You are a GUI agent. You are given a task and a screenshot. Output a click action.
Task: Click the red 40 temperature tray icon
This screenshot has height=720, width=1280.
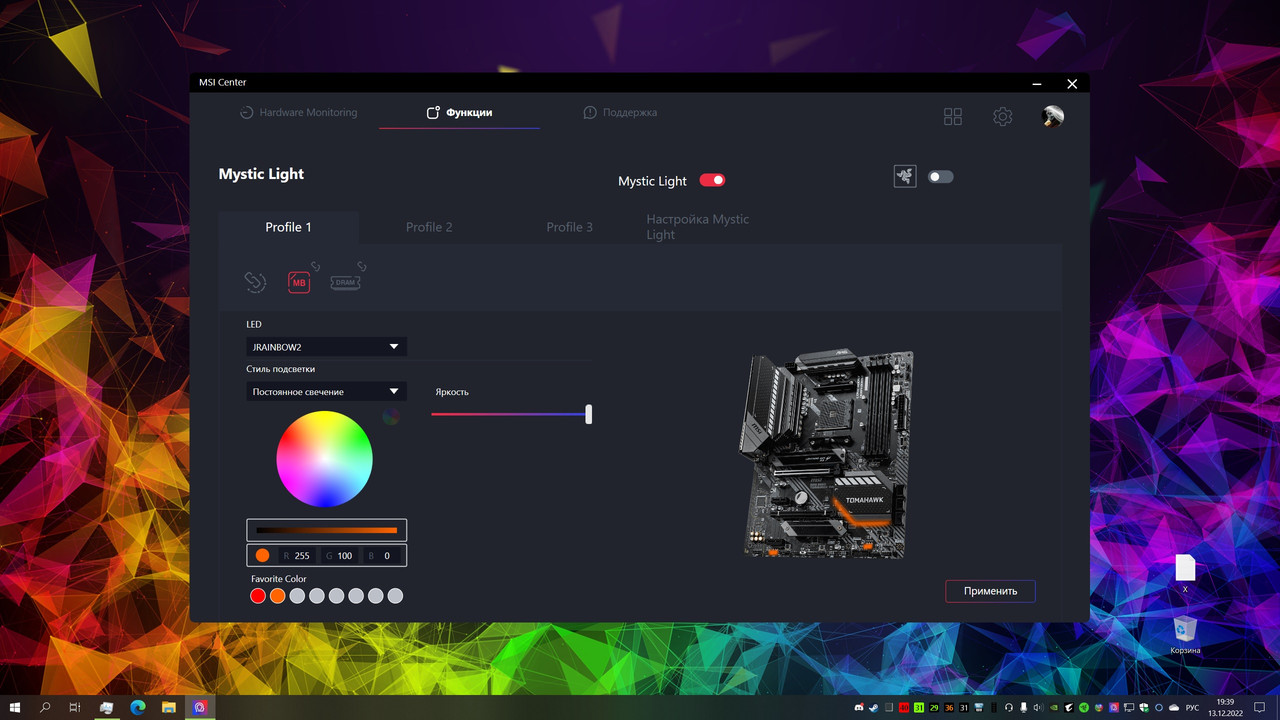[904, 708]
